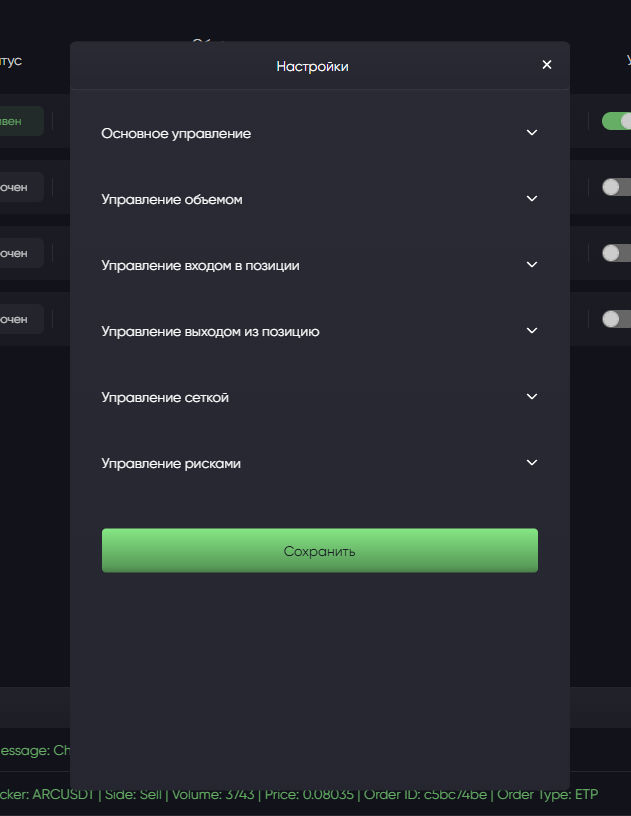Expand the Управление объемом section label

(172, 200)
